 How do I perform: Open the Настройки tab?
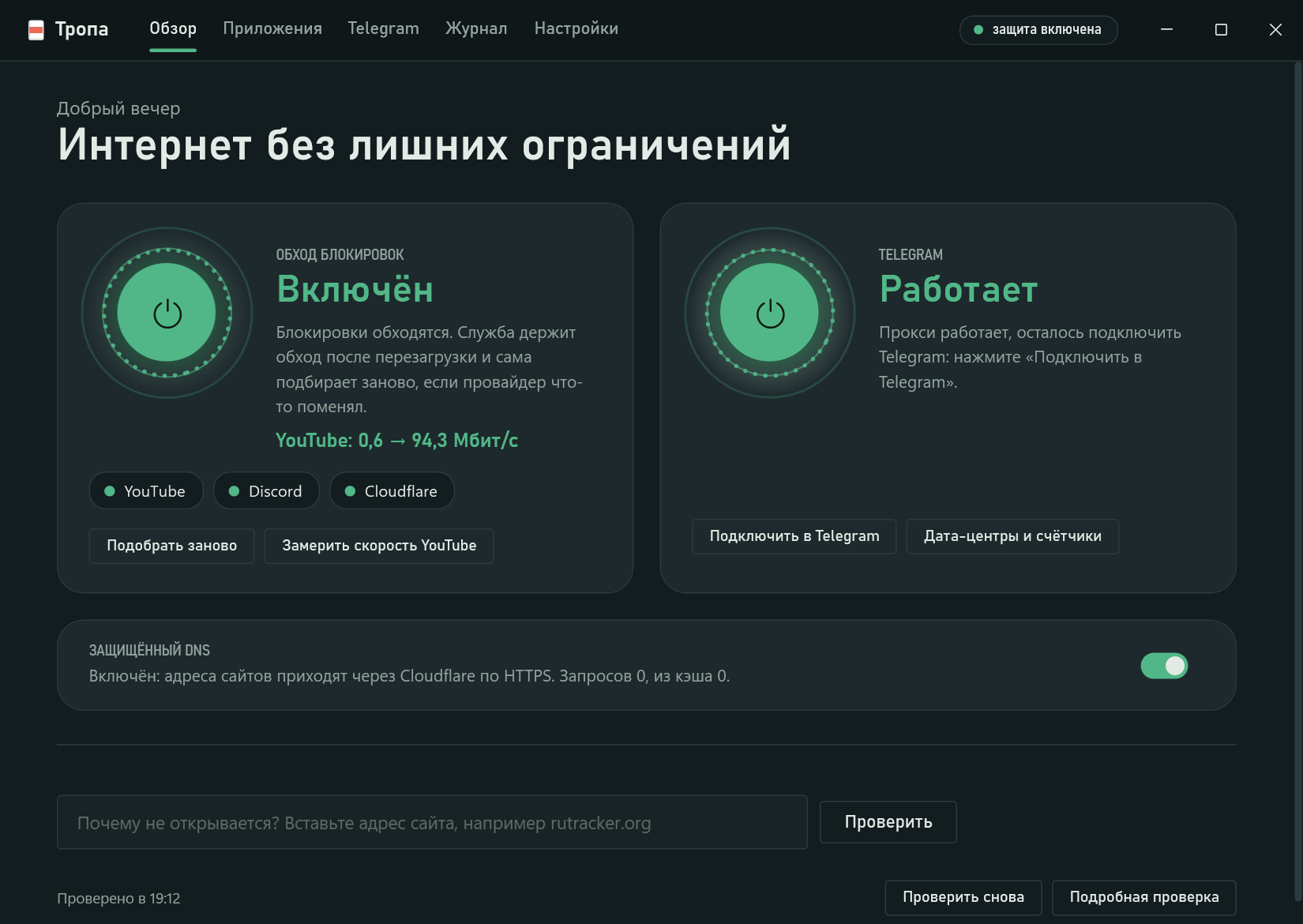coord(576,28)
